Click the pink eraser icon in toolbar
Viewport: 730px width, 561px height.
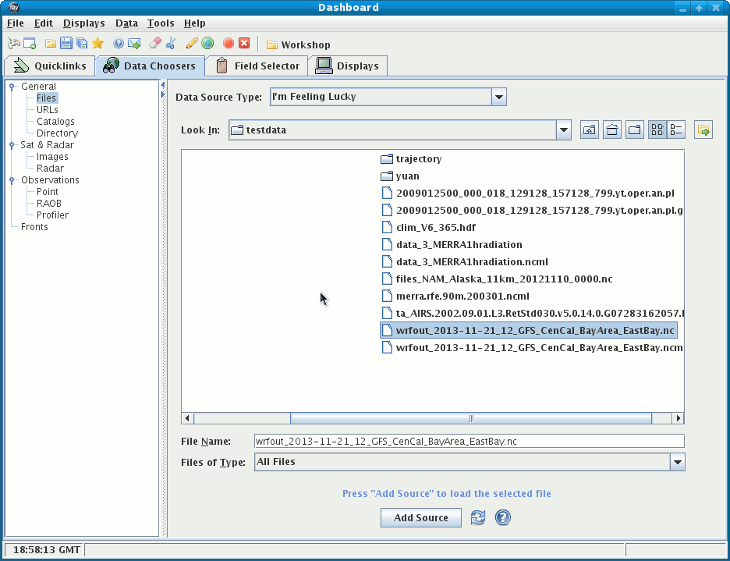click(155, 44)
